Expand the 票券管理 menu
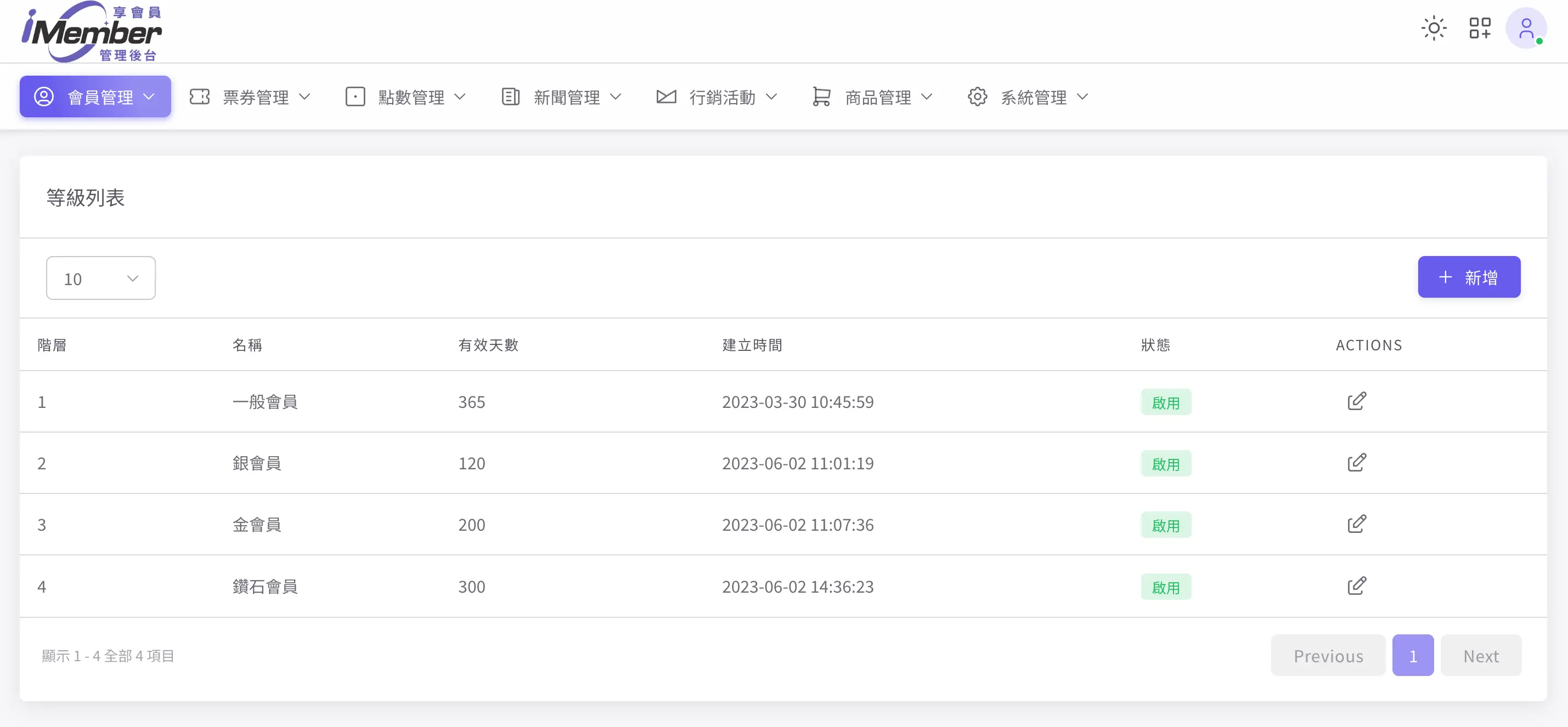This screenshot has height=727, width=1568. click(250, 96)
